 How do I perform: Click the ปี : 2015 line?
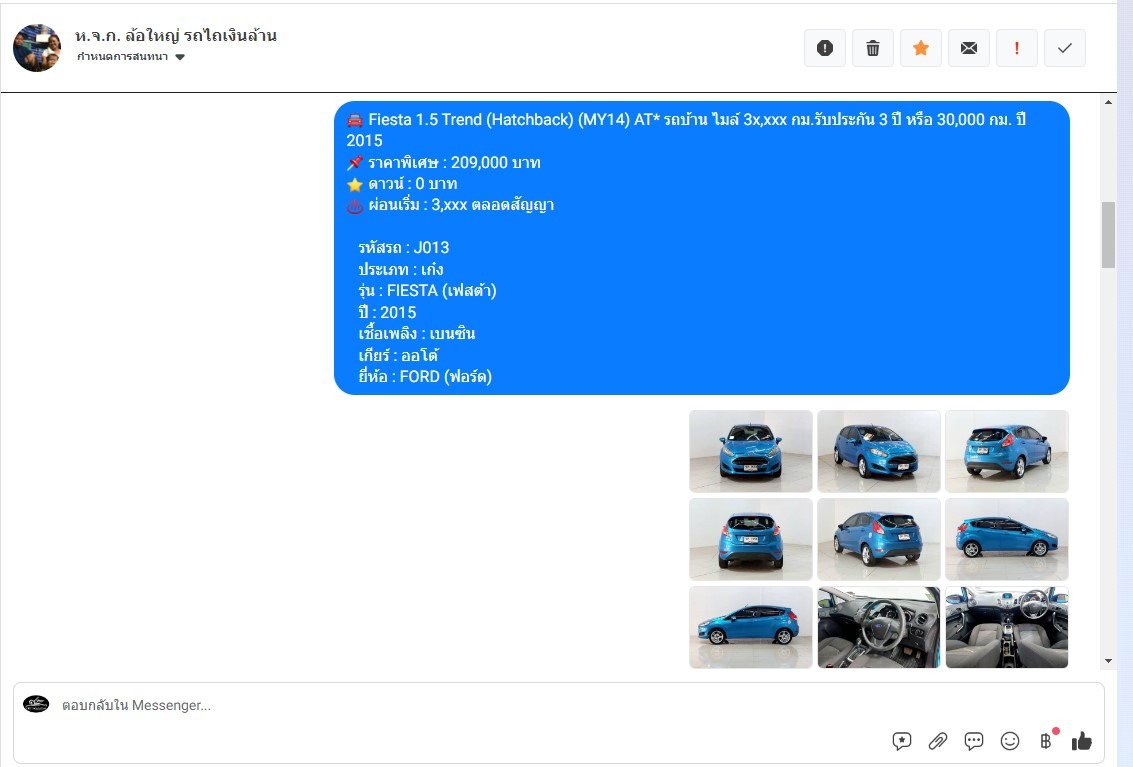click(x=387, y=312)
